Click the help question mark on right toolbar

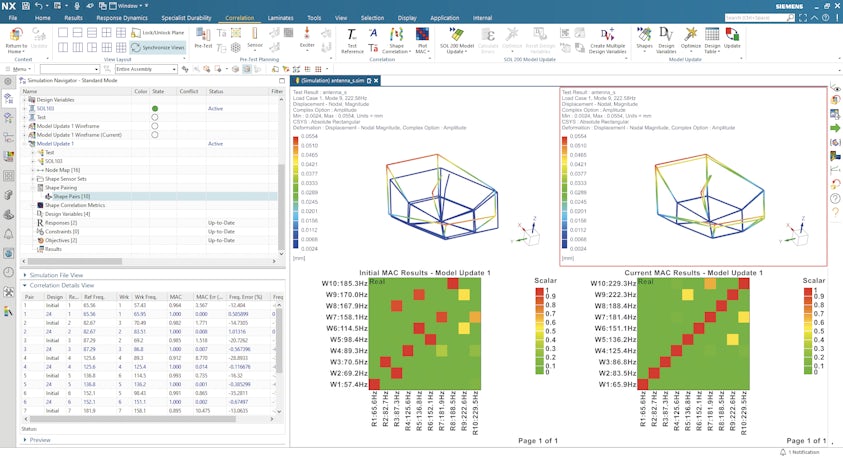tap(835, 198)
